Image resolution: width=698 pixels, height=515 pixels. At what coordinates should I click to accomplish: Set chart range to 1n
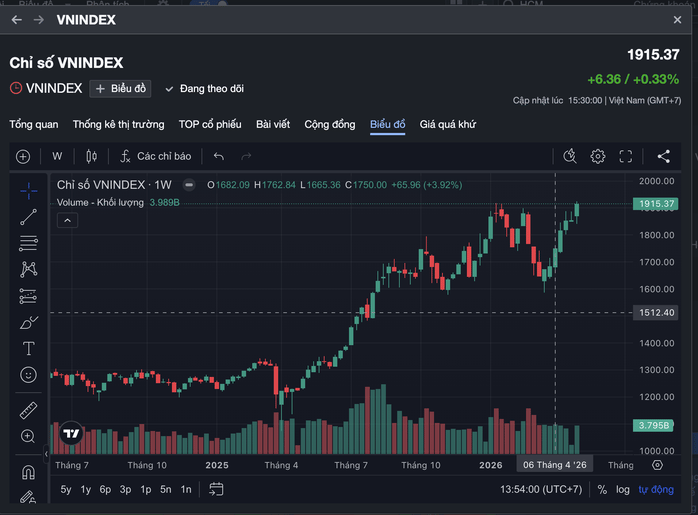click(x=186, y=490)
